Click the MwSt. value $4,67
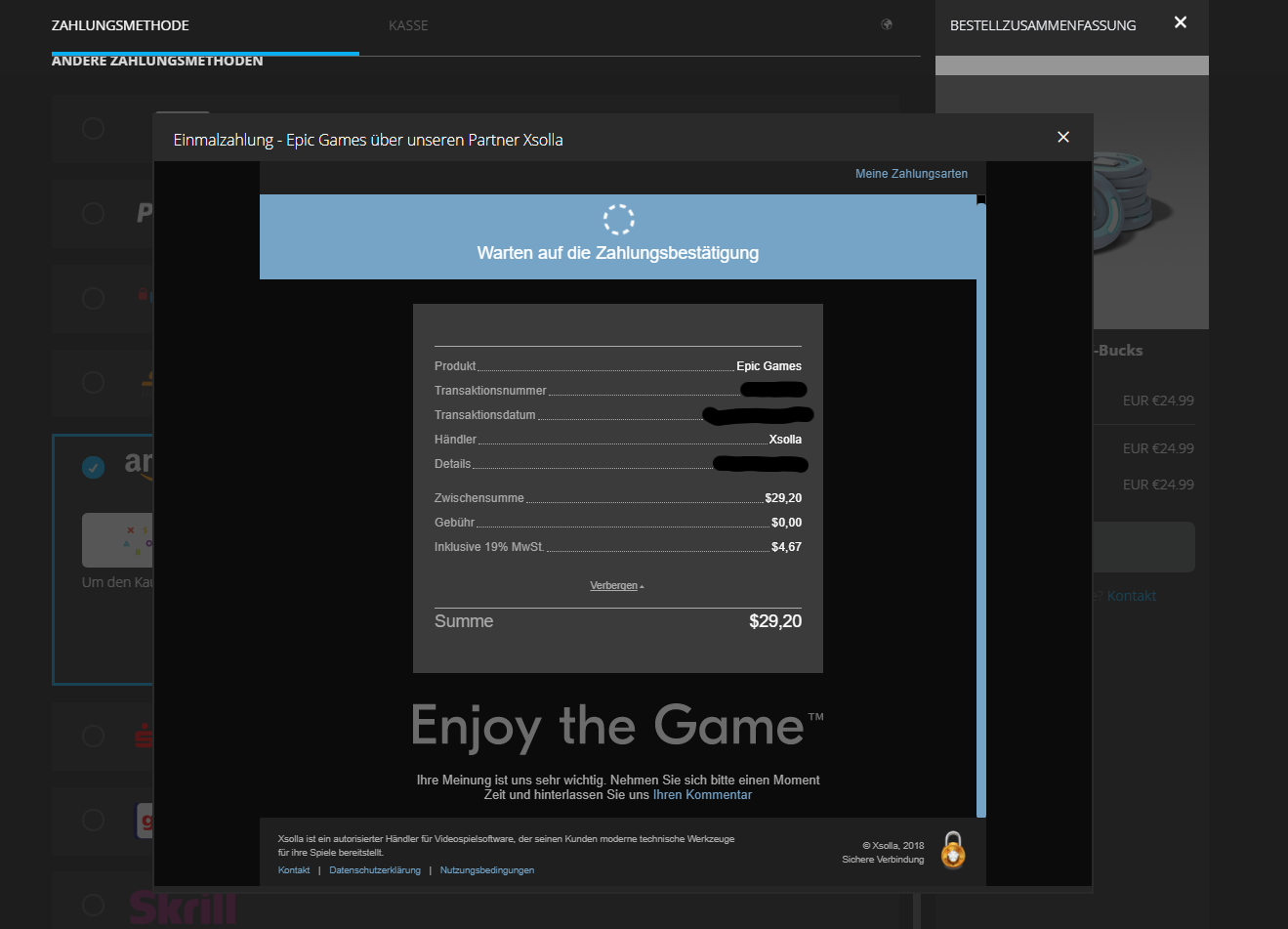Screen dimensions: 1288x929 786,547
